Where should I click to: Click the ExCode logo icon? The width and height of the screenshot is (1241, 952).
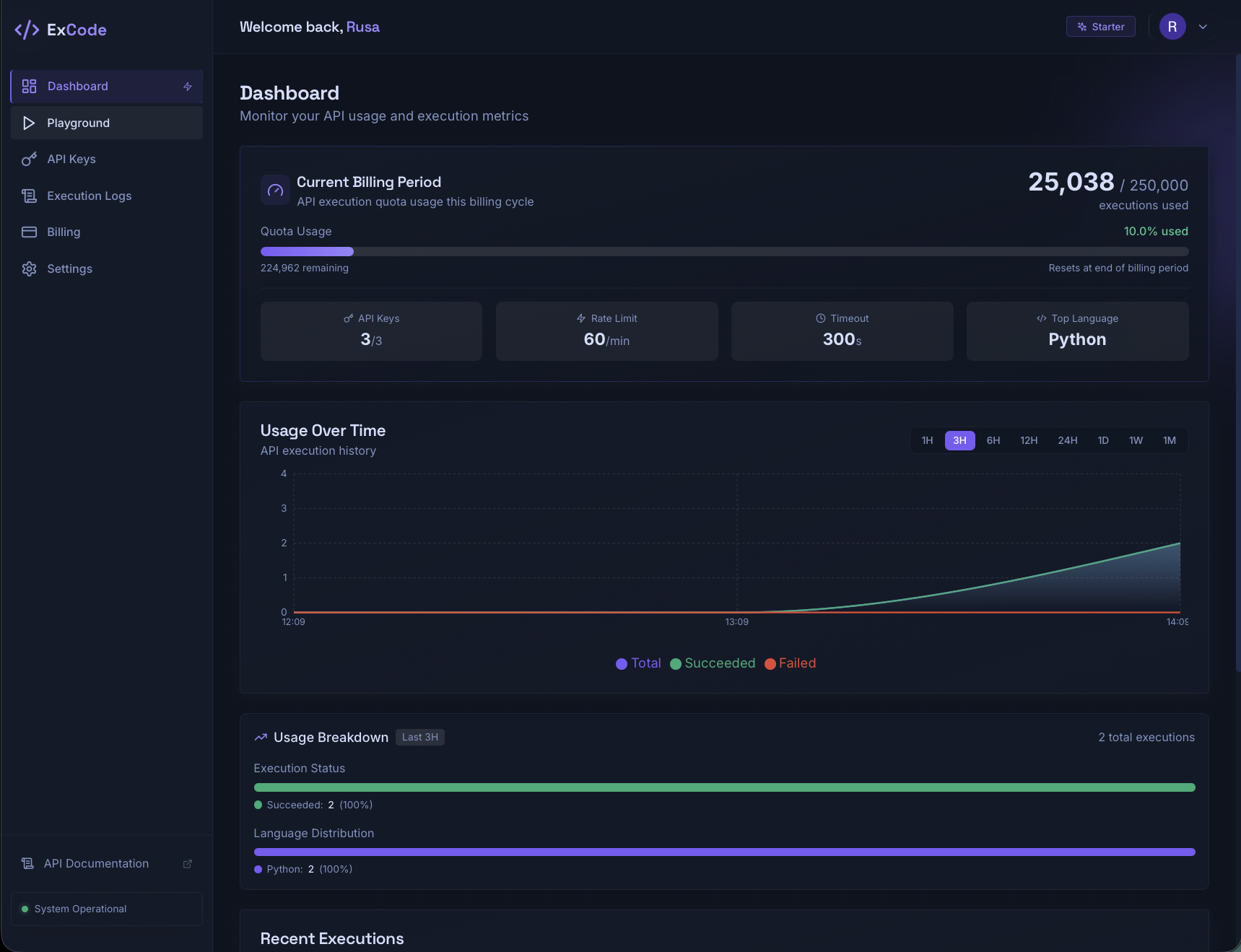(27, 30)
